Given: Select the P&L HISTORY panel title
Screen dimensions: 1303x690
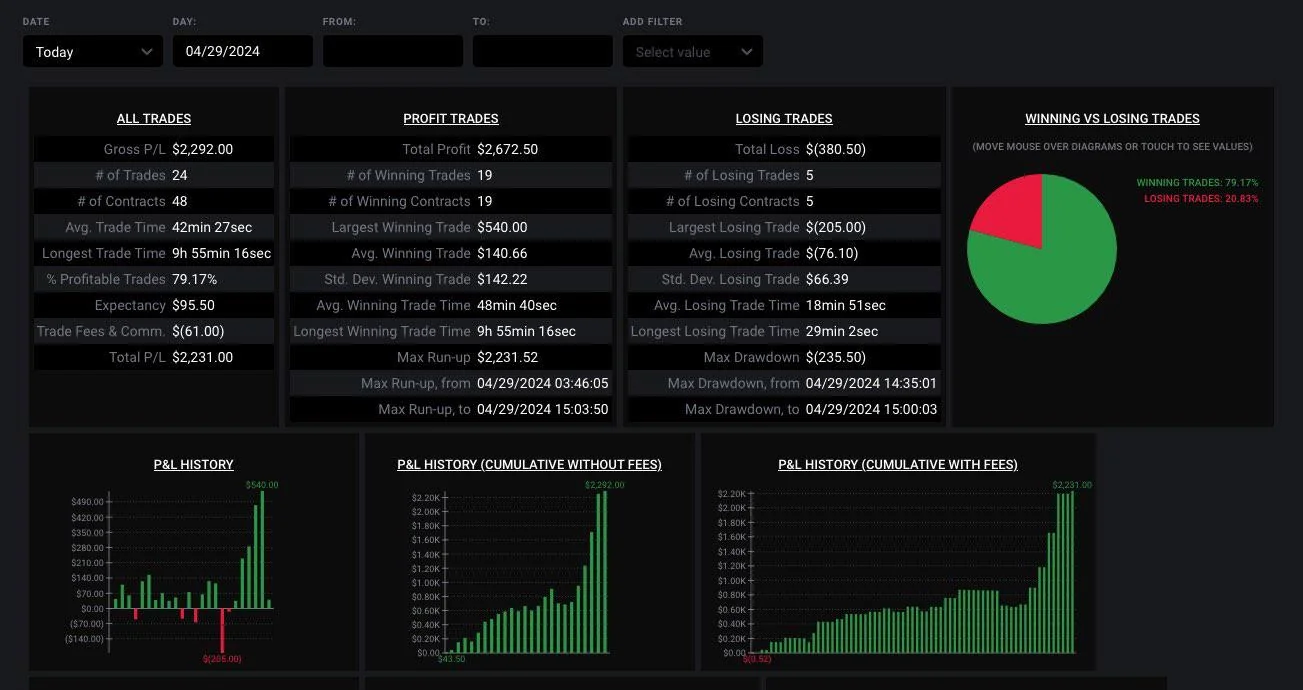Looking at the screenshot, I should (193, 464).
